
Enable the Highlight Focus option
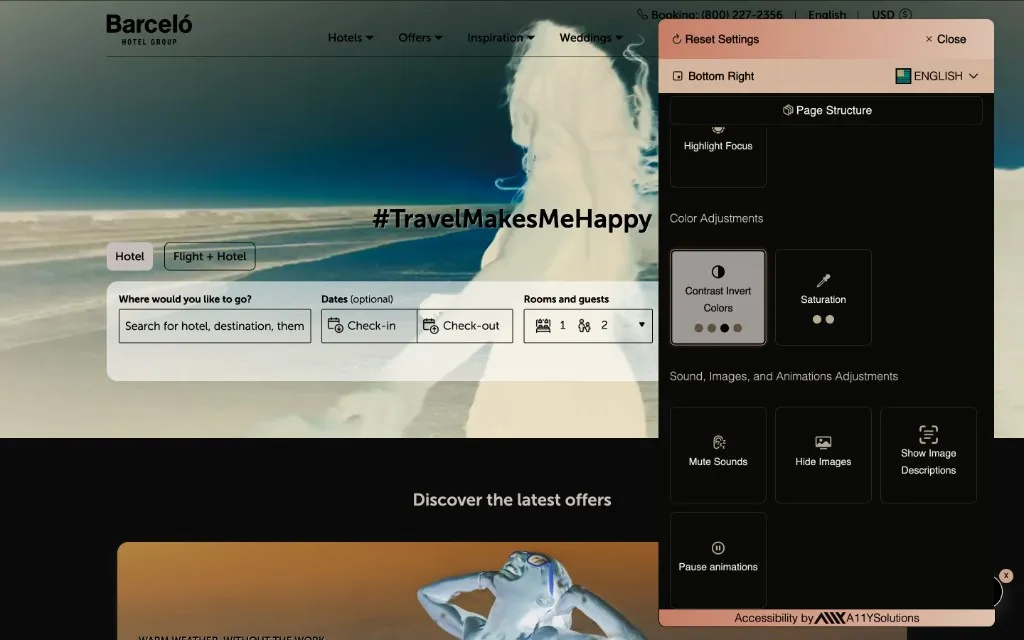click(718, 150)
